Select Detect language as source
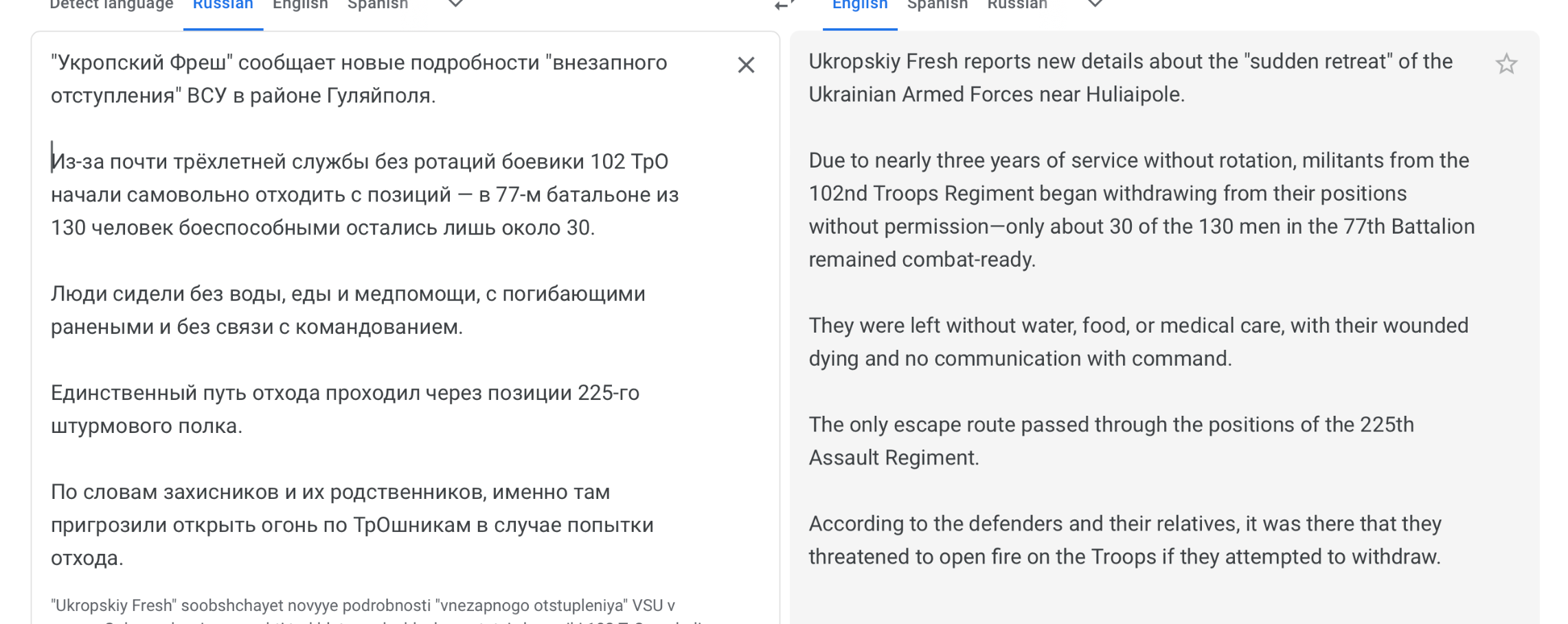The width and height of the screenshot is (1568, 624). (111, 5)
